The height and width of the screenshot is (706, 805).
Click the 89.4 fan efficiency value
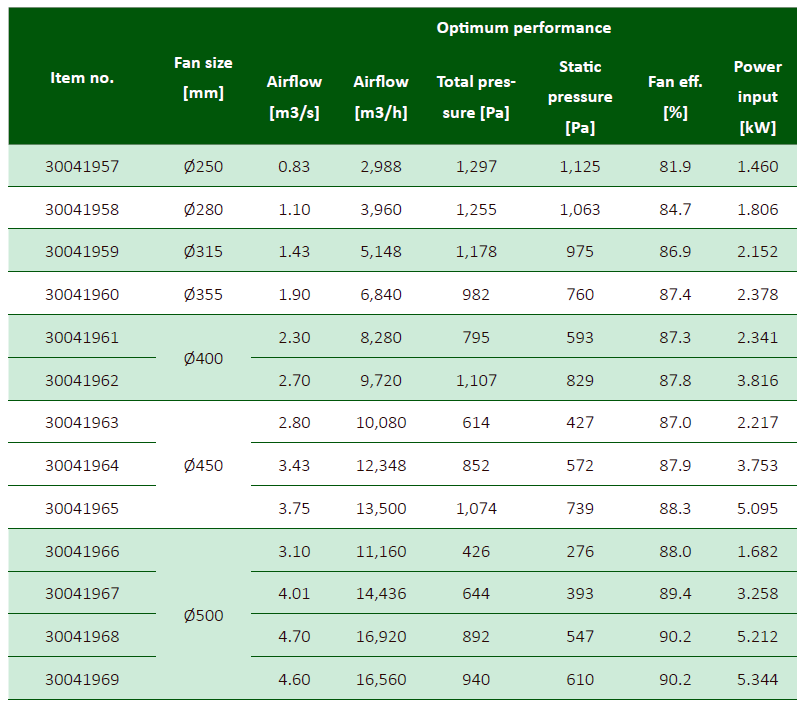(x=675, y=594)
